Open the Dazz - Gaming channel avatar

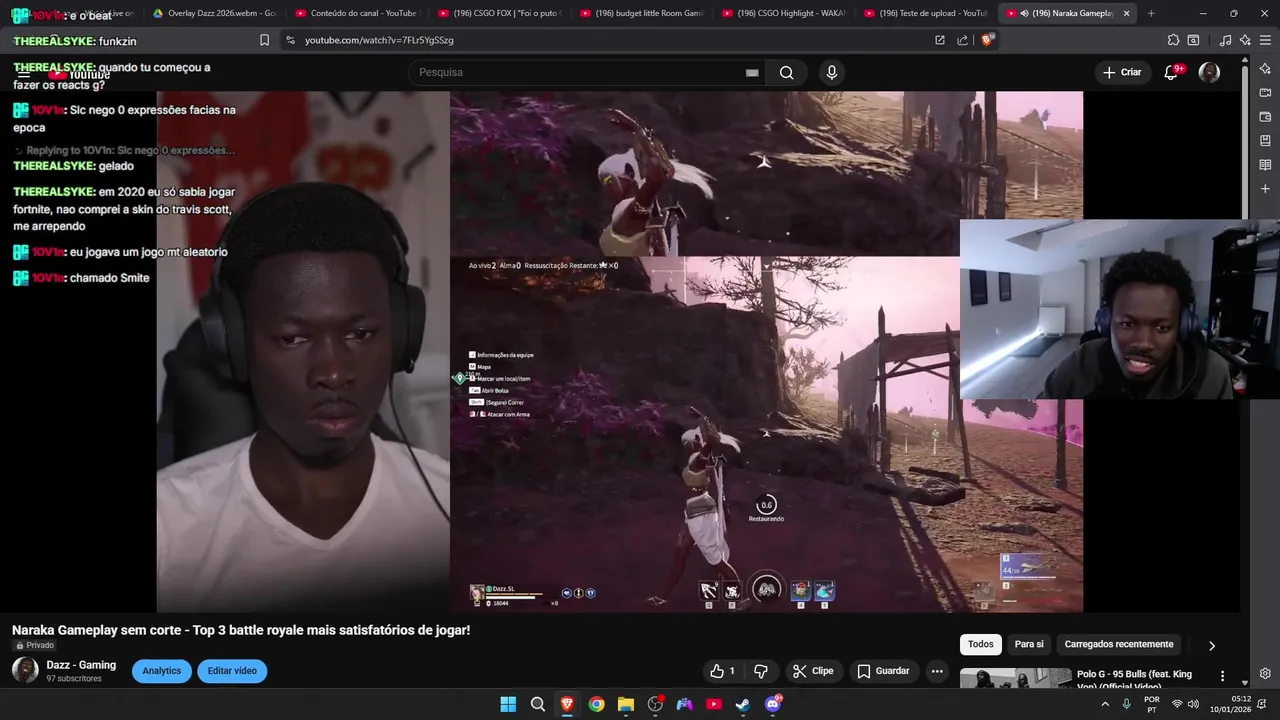[25, 670]
